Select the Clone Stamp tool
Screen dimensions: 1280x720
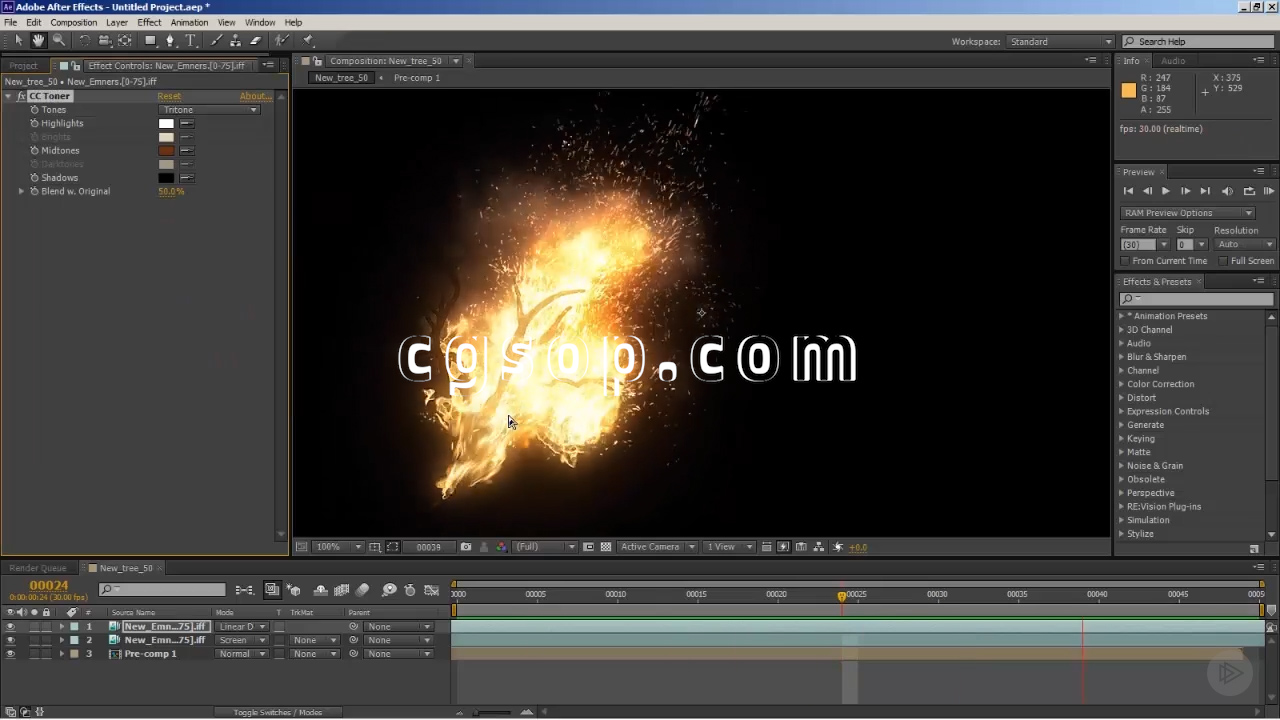tap(235, 41)
